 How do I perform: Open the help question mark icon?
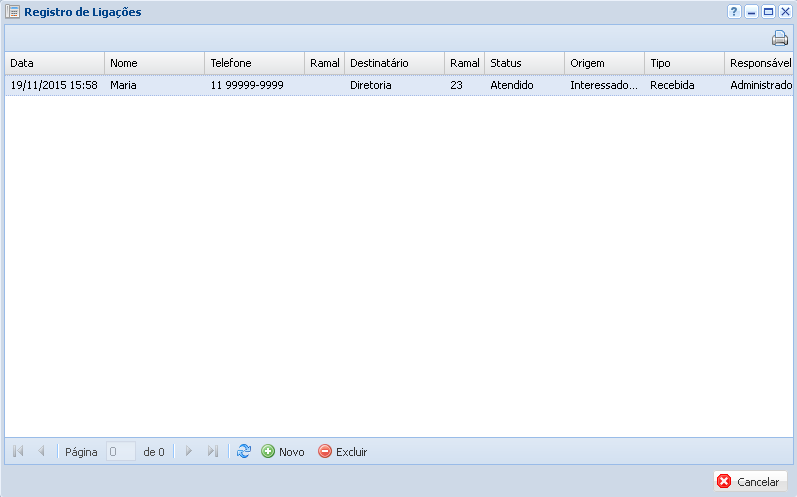734,12
